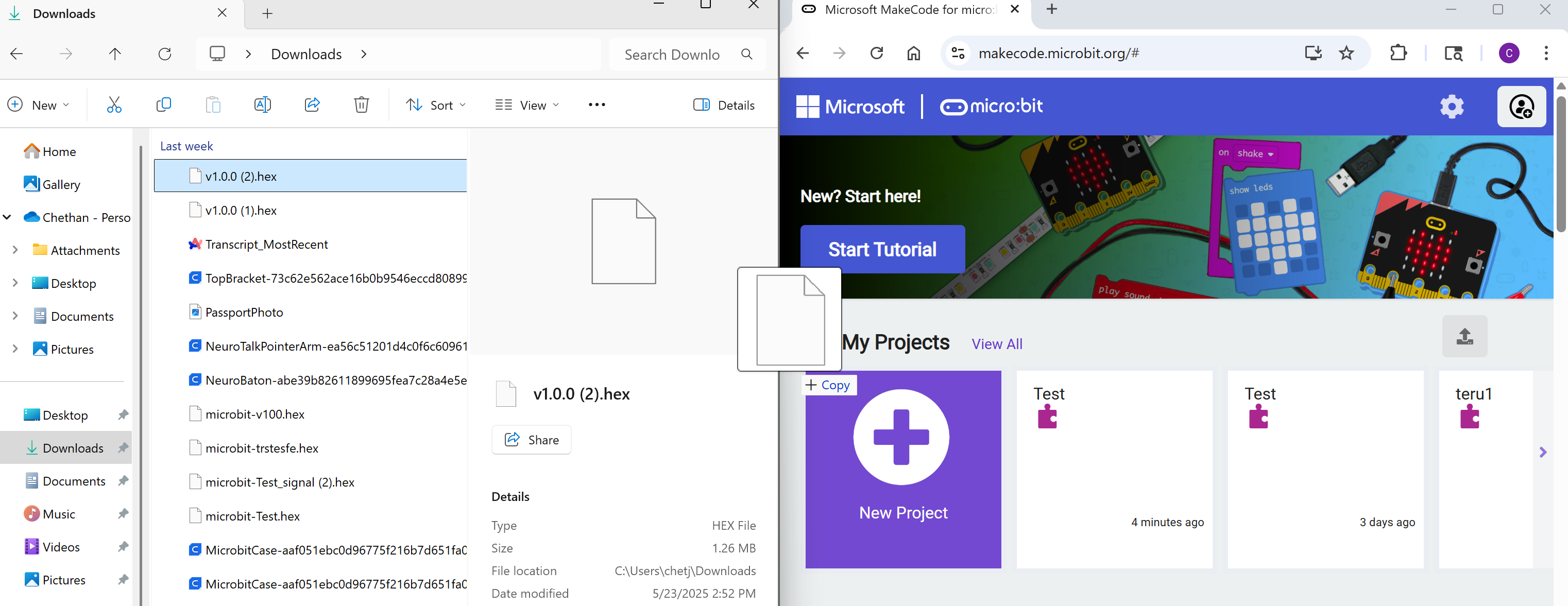1568x606 pixels.
Task: Select PassportPhoto file
Action: [x=311, y=312]
